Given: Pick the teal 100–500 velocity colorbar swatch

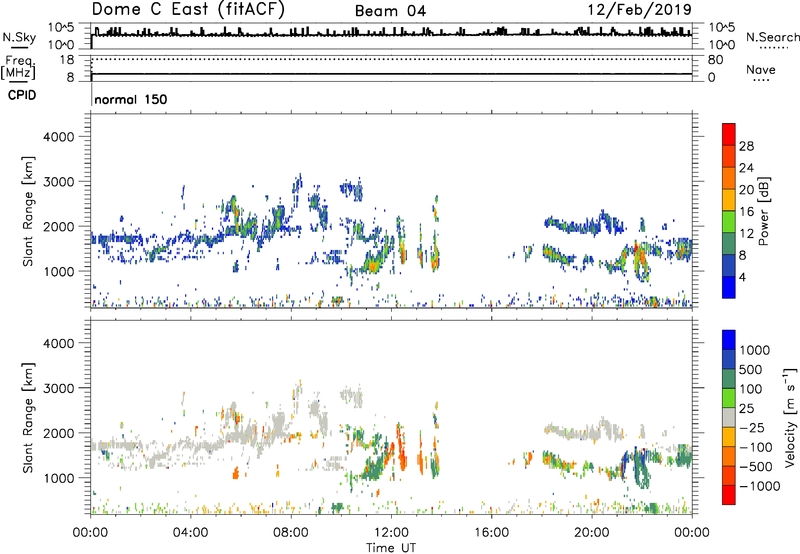Looking at the screenshot, I should [x=729, y=379].
